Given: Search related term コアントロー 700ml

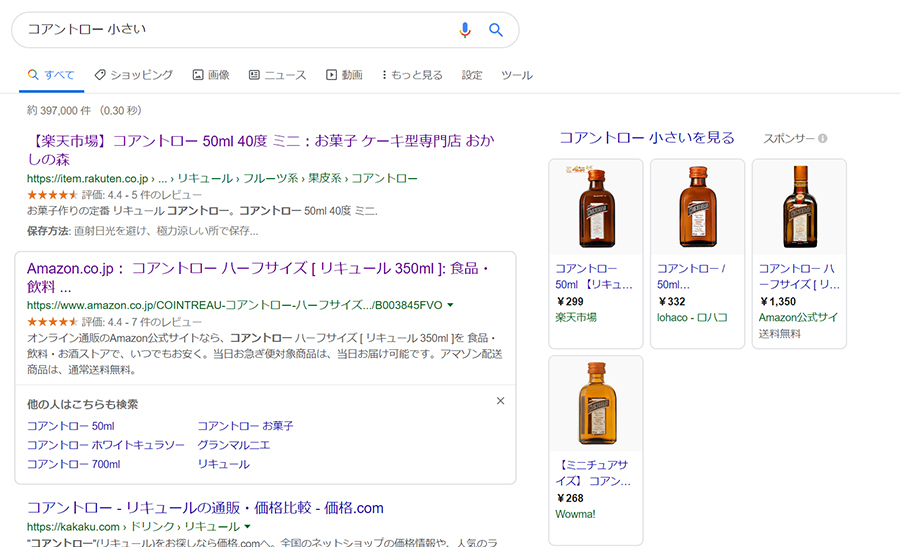Looking at the screenshot, I should click(73, 464).
